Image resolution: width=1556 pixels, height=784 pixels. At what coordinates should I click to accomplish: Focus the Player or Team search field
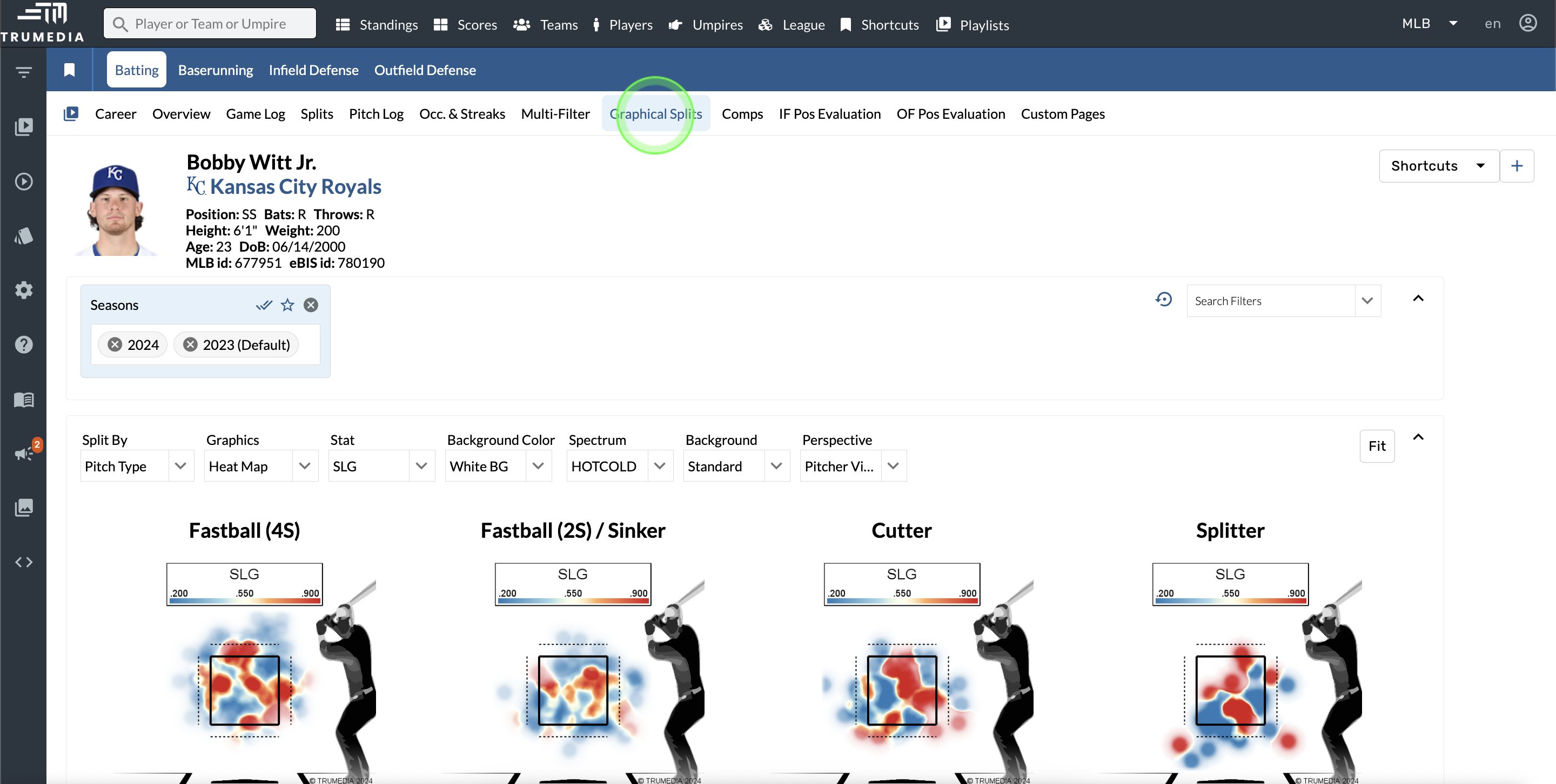(x=210, y=24)
